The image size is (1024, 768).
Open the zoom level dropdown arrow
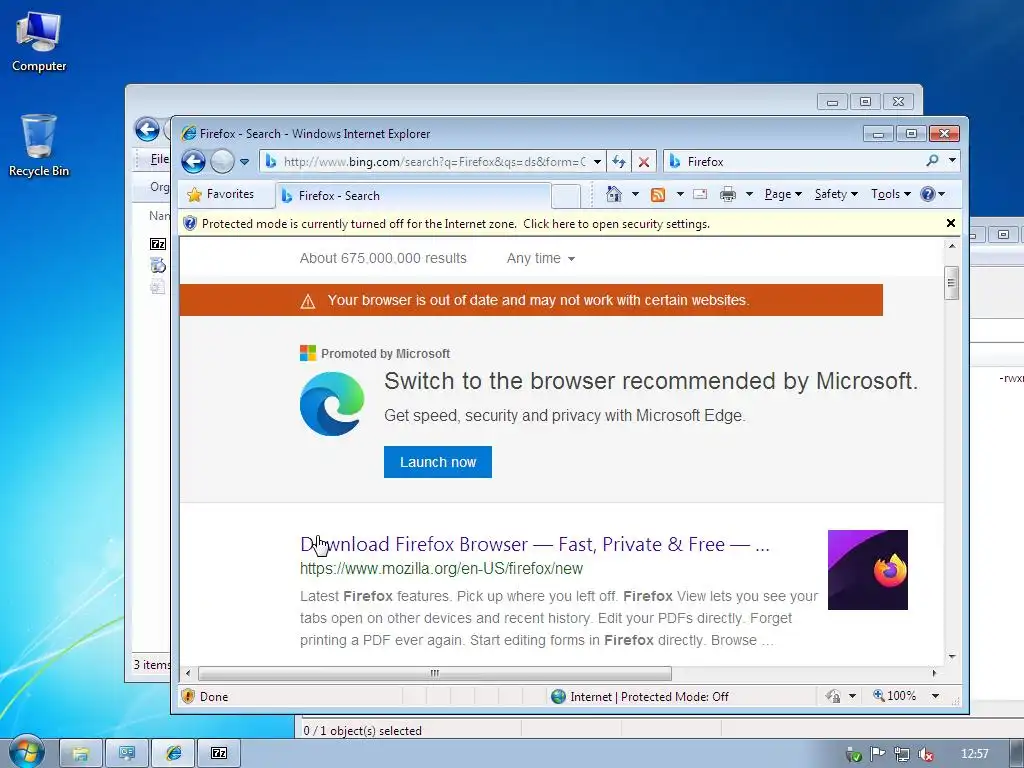[935, 696]
